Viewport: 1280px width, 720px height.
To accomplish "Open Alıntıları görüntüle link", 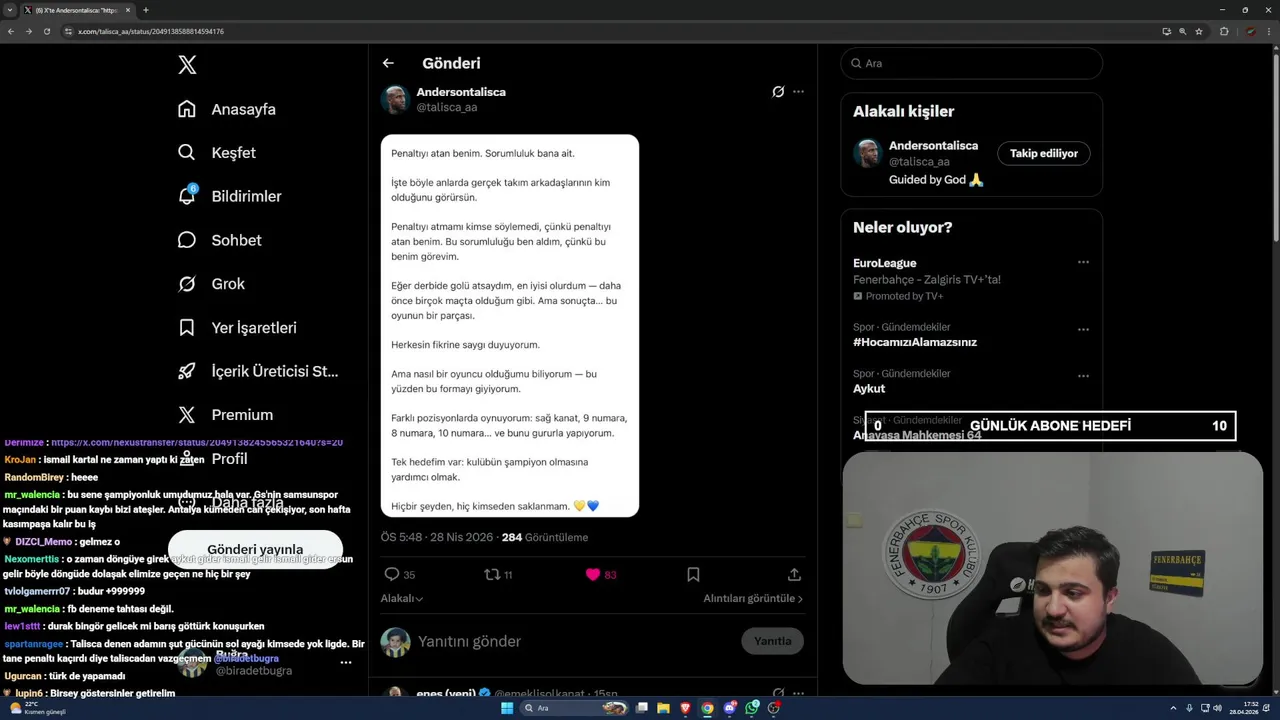I will point(753,598).
